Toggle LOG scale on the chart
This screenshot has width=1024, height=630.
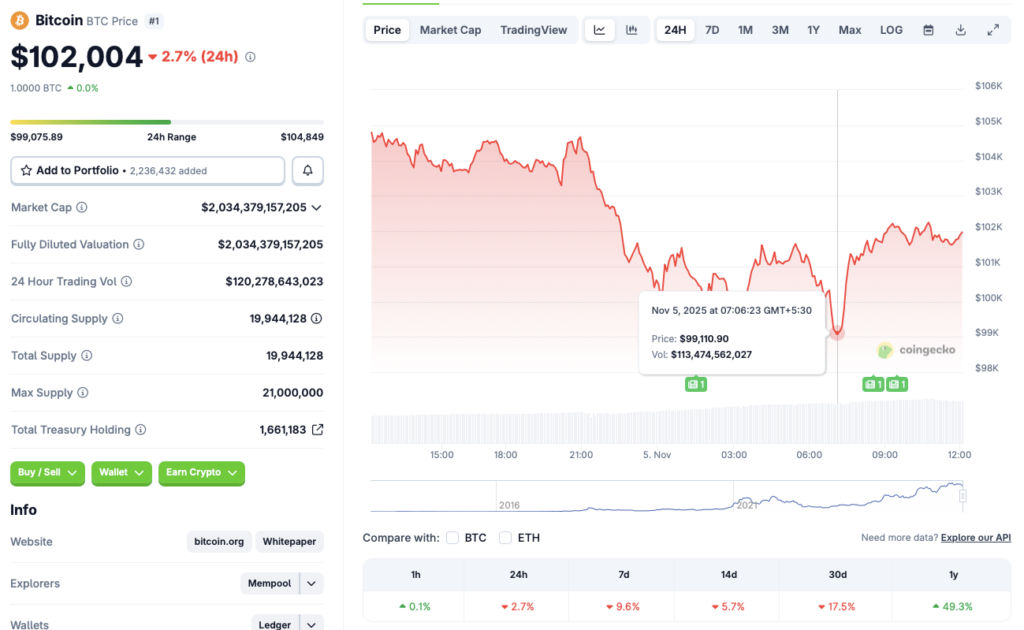click(x=891, y=30)
